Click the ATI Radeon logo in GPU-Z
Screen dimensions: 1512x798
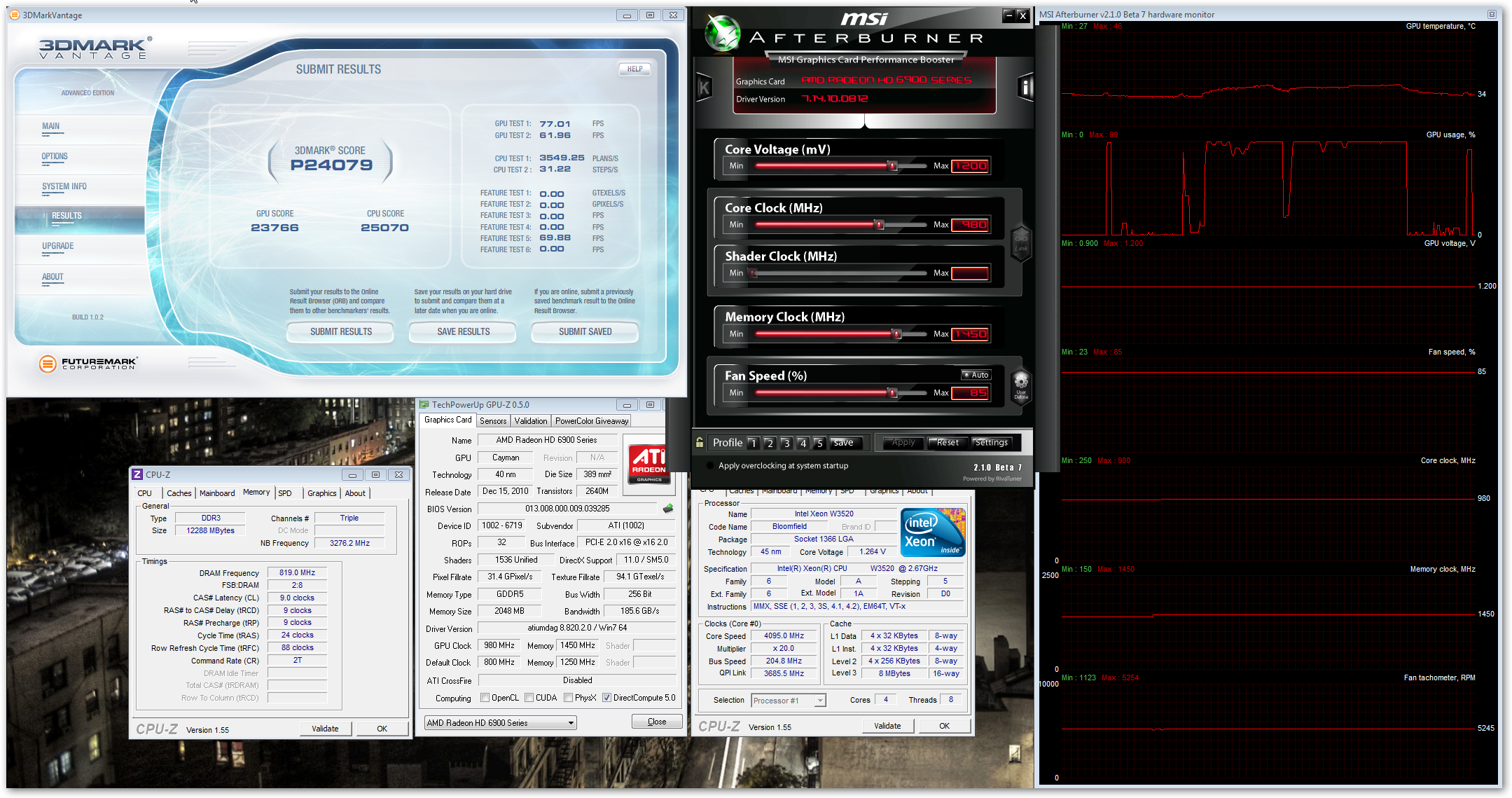point(649,464)
